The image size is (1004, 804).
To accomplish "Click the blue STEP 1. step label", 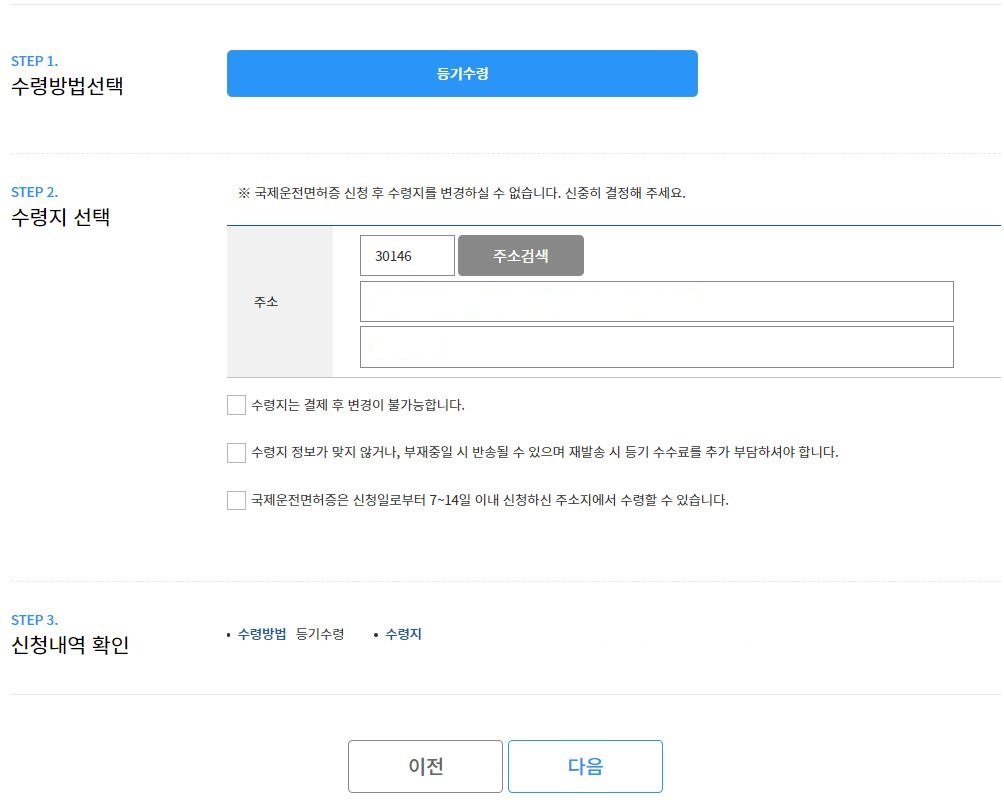I will (34, 60).
